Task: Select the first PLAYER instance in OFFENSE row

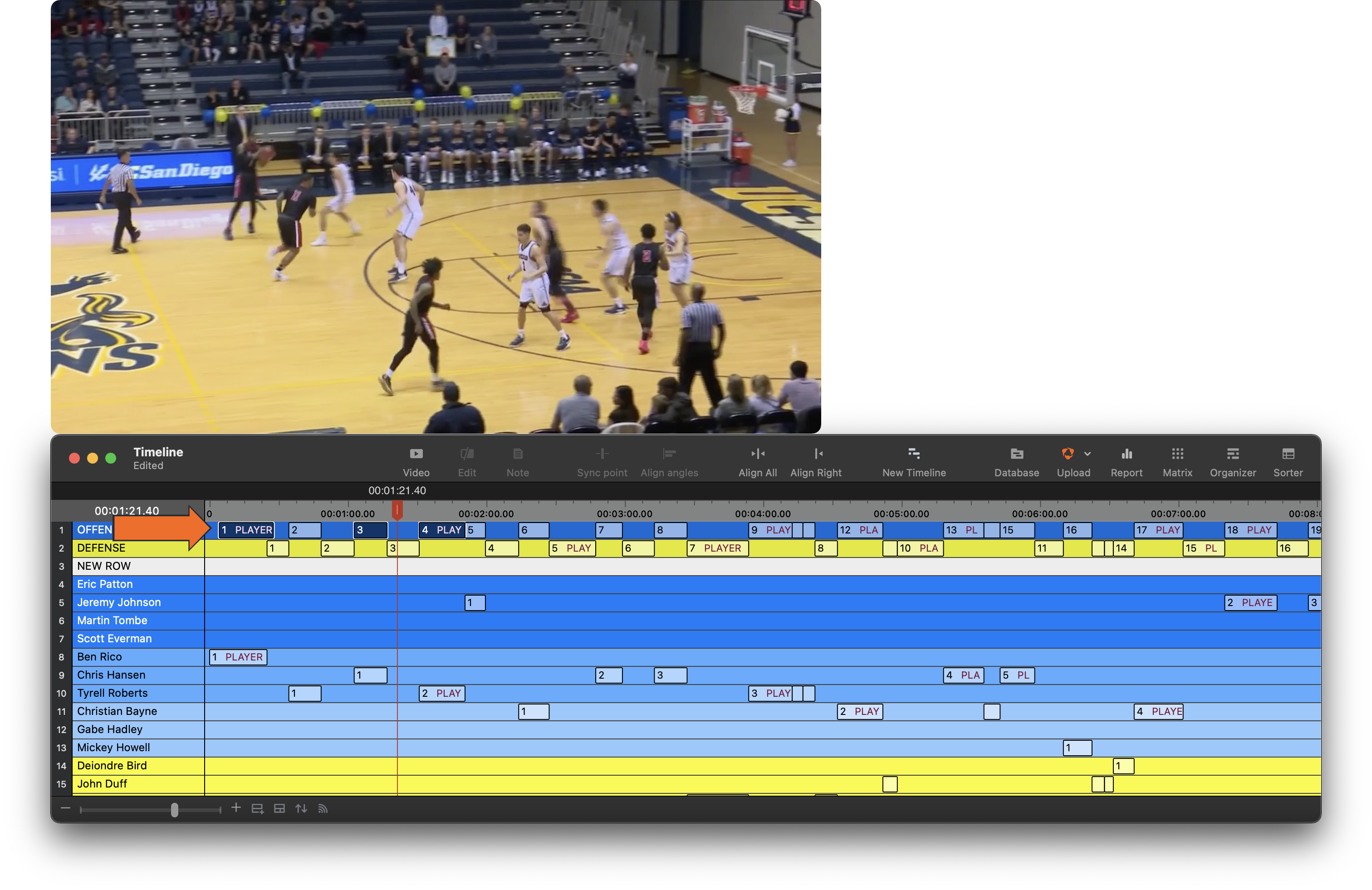Action: 246,530
